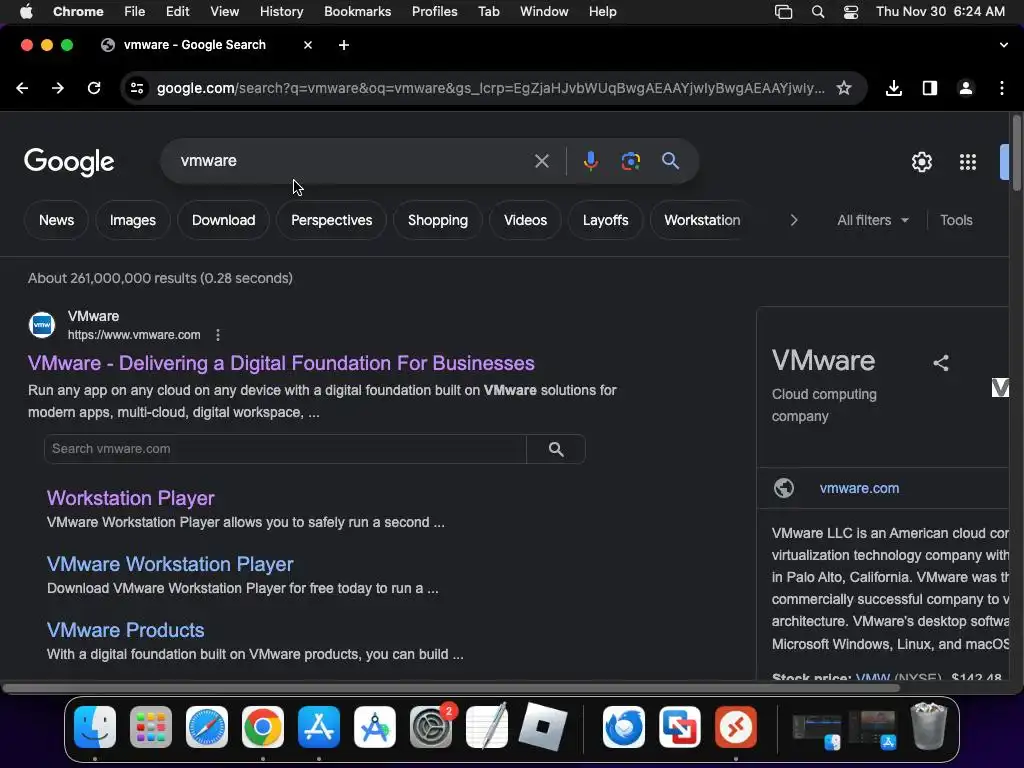
Task: Bookmark this page with the star icon
Action: 844,88
